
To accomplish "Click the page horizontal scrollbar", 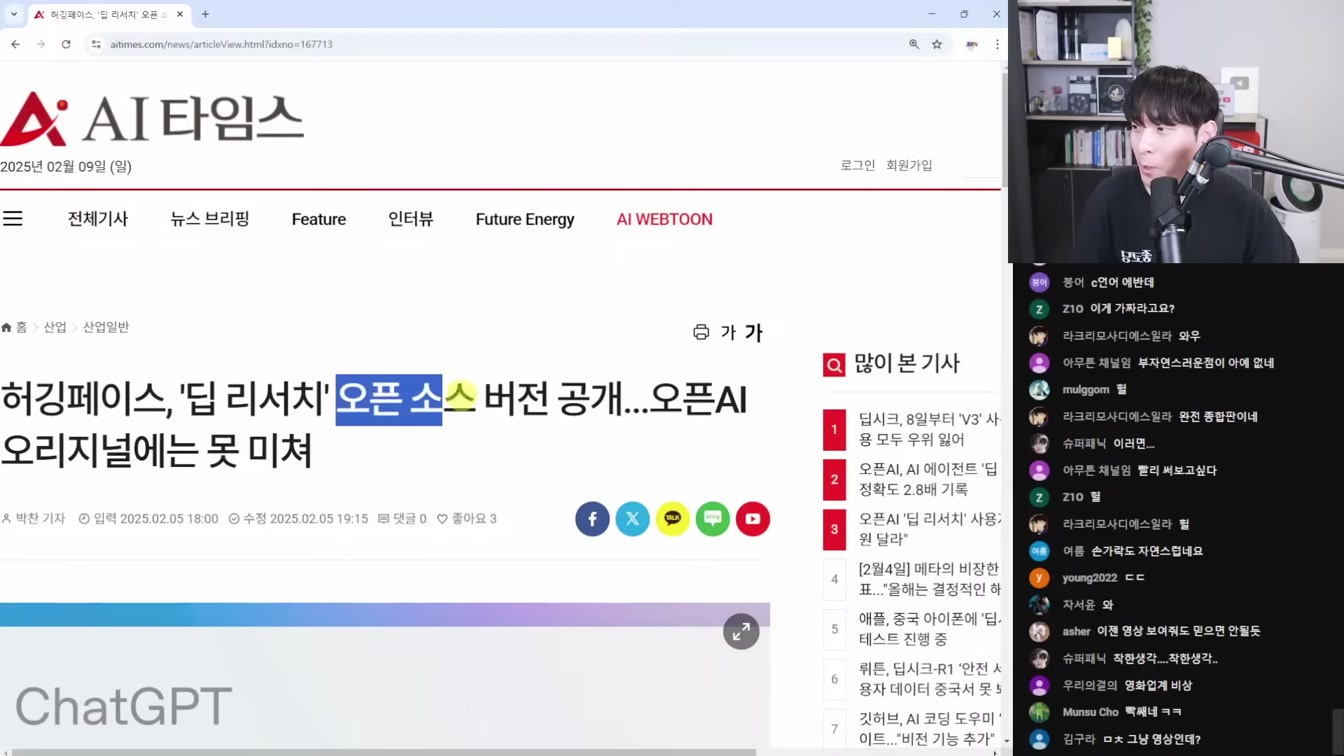I will (384, 752).
